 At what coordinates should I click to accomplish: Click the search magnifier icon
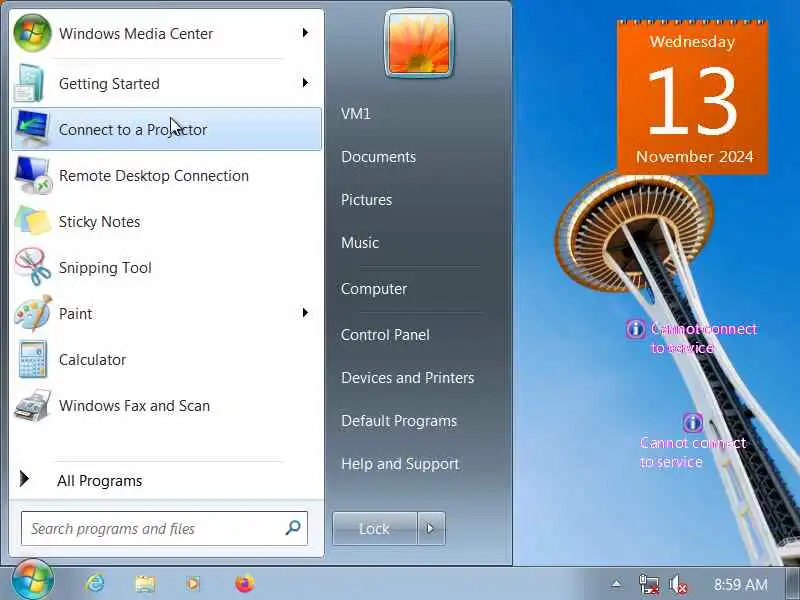pos(293,528)
